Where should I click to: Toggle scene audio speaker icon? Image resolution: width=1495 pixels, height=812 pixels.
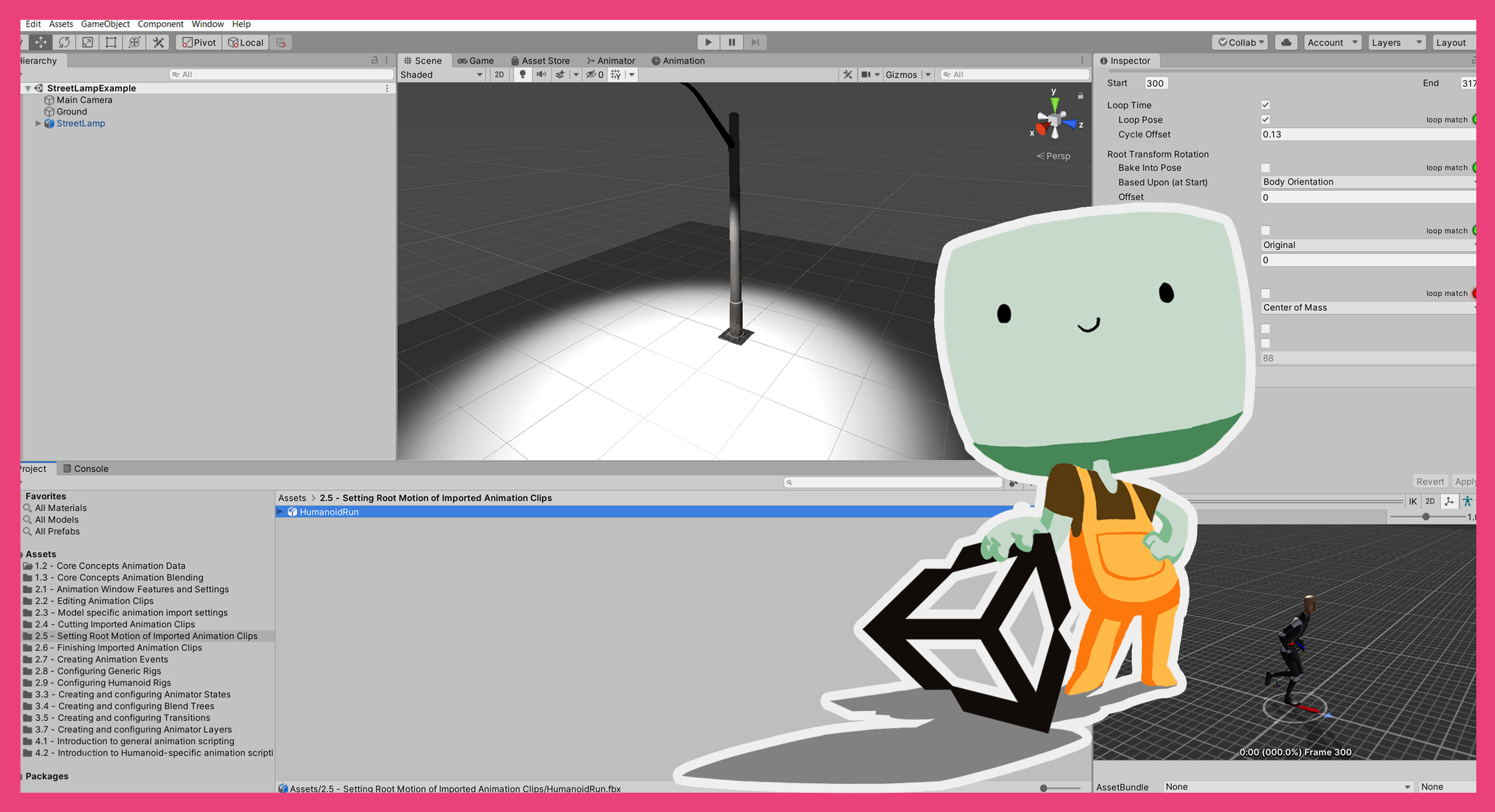(x=541, y=74)
